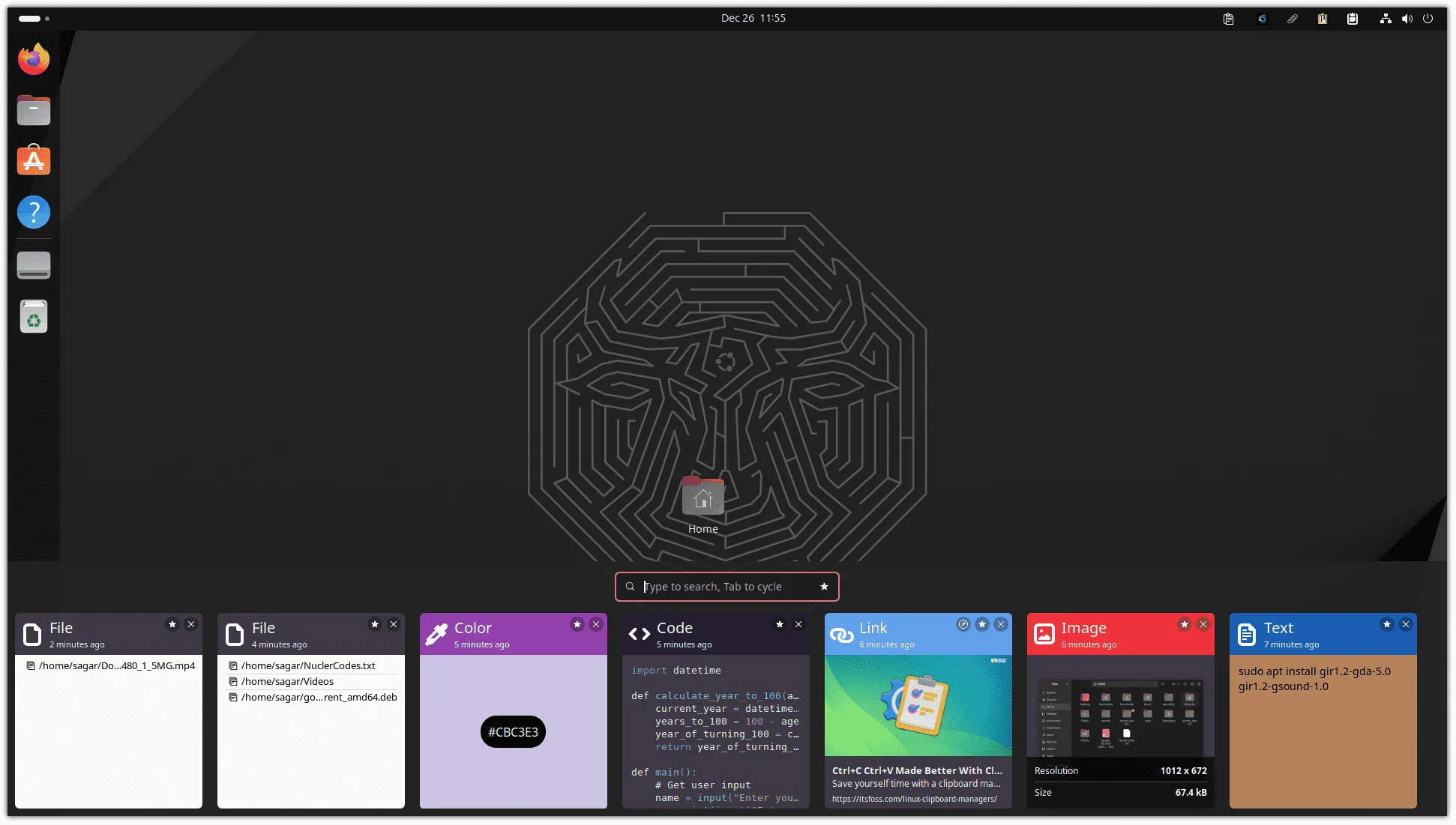Open the Dec 26 date and time menu
Viewport: 1456px width, 825px height.
[x=754, y=17]
